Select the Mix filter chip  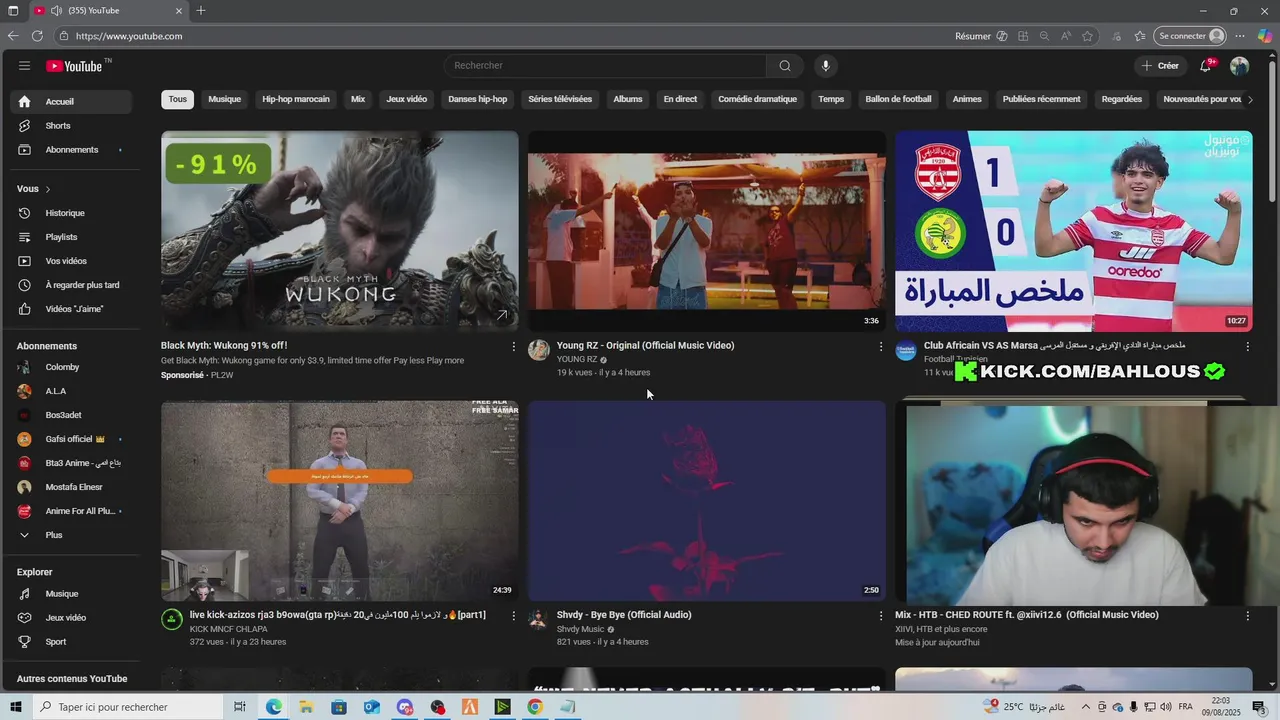(358, 99)
